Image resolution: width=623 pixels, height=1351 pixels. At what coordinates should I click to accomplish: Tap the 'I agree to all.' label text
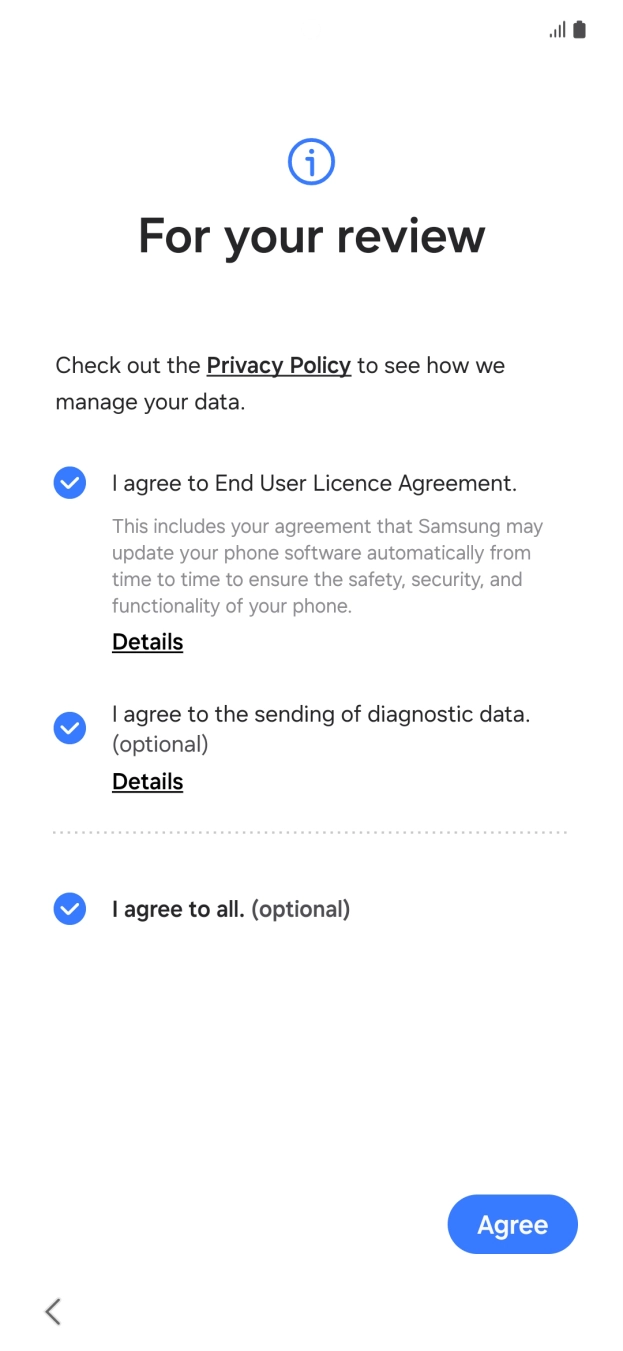point(178,909)
